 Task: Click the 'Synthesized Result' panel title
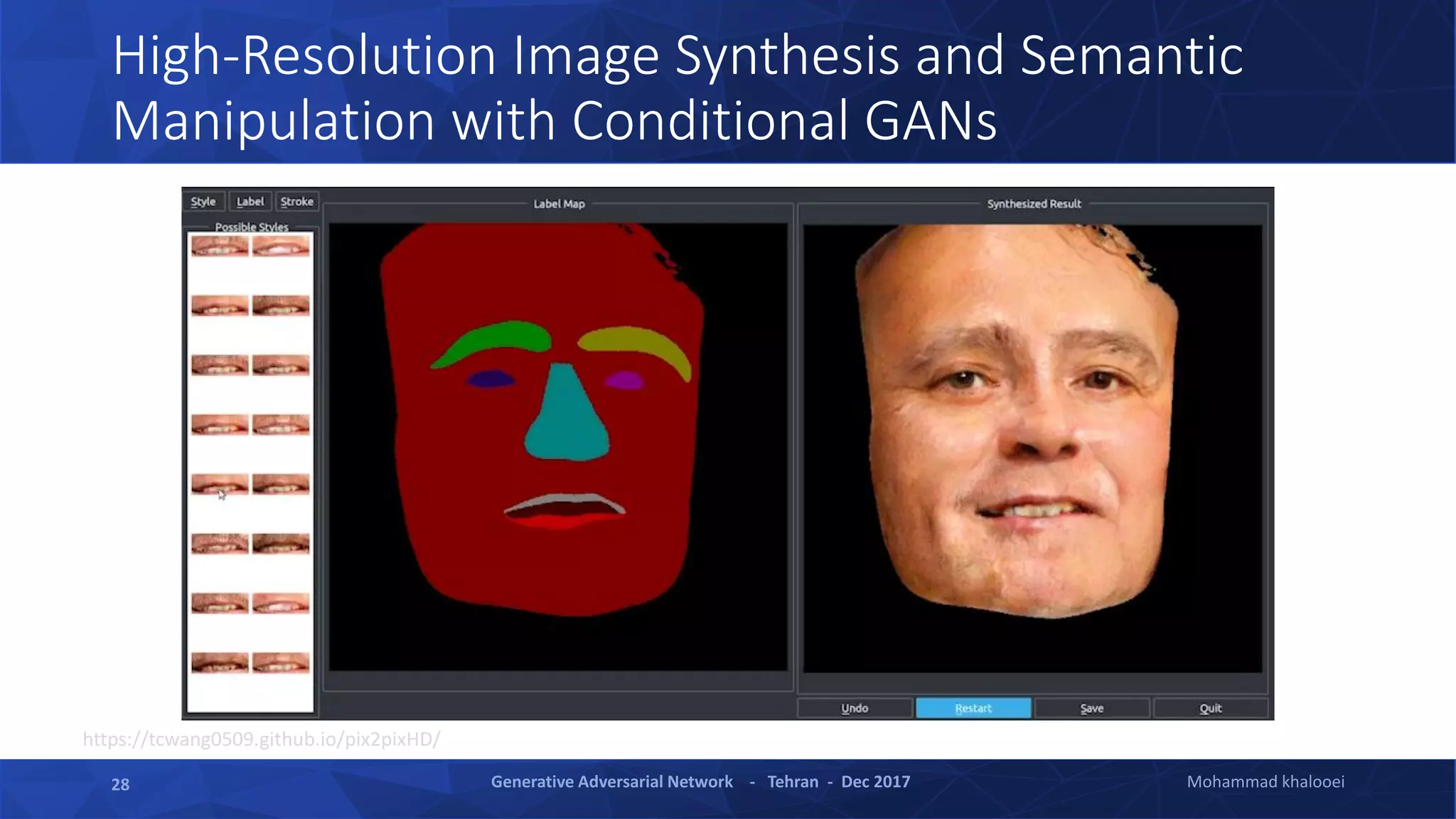click(x=1034, y=204)
